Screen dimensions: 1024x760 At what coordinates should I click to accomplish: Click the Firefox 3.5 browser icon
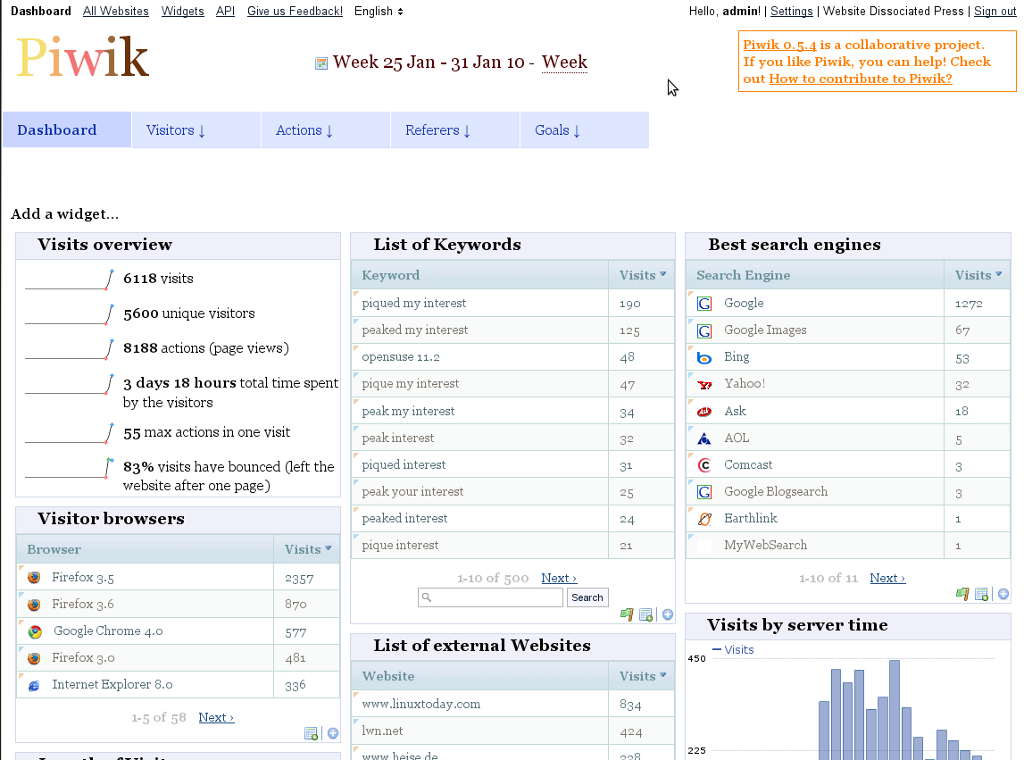click(x=34, y=577)
